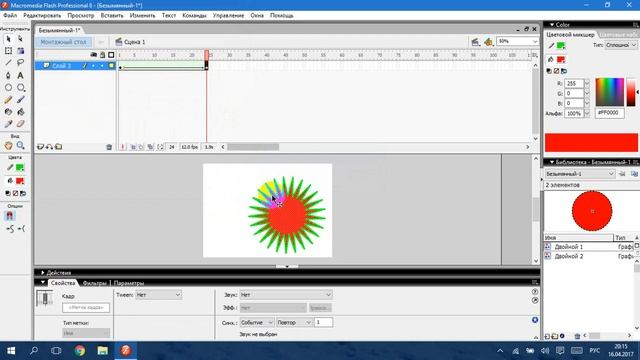Select Двойной 2 in the library
640x360 pixels.
click(x=569, y=256)
